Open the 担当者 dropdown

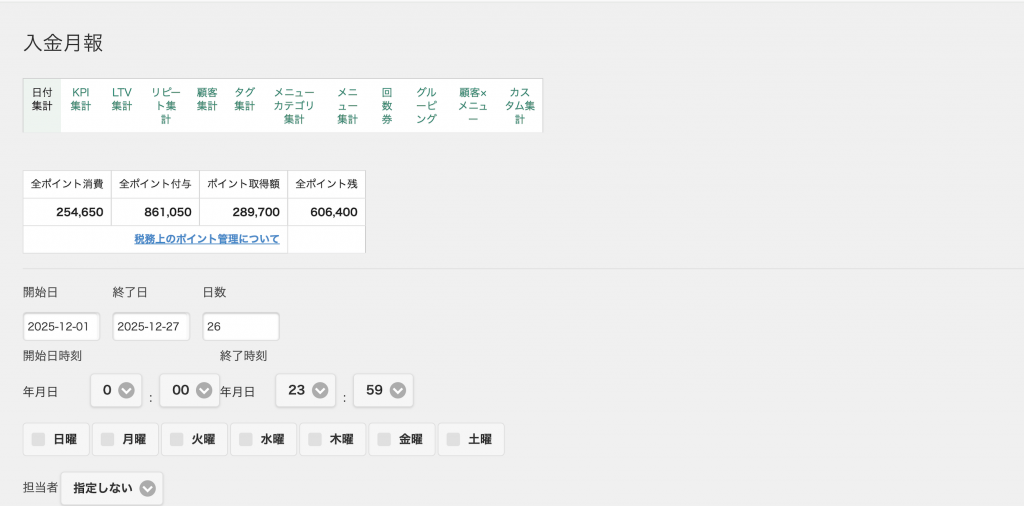tap(112, 489)
